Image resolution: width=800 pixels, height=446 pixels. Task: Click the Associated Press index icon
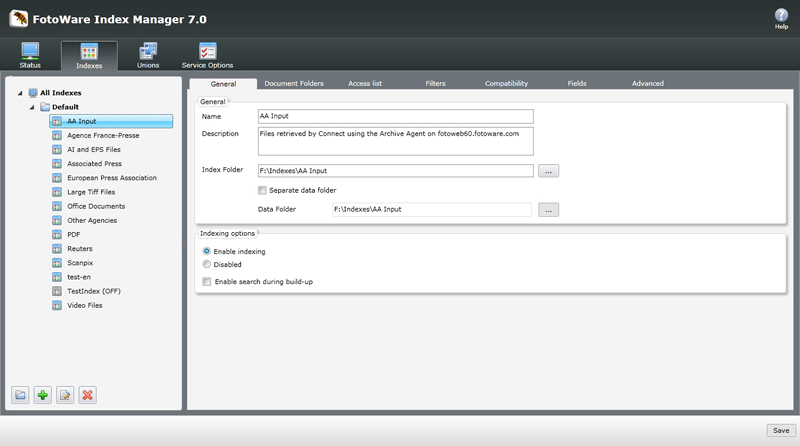point(57,164)
